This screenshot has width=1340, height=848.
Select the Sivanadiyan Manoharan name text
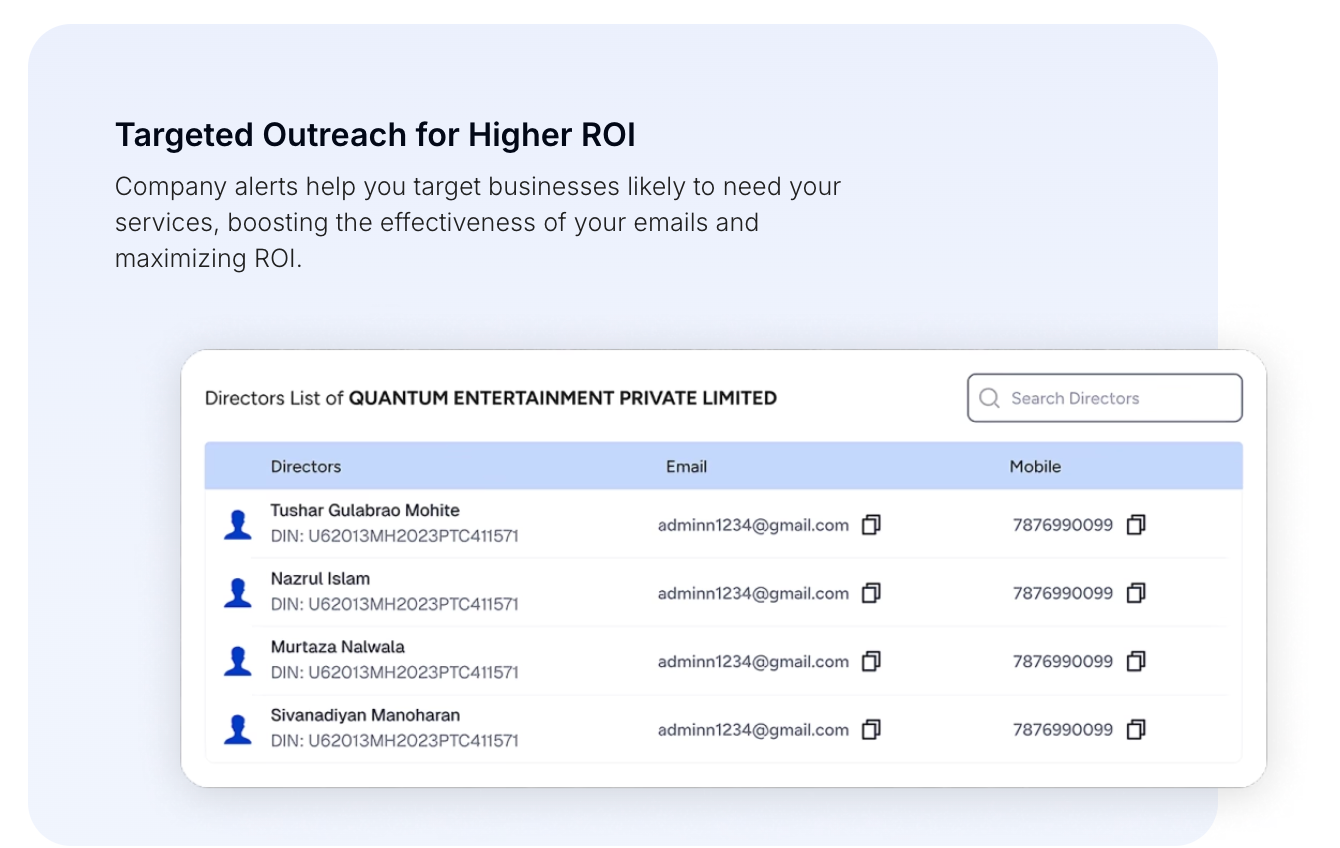(365, 715)
